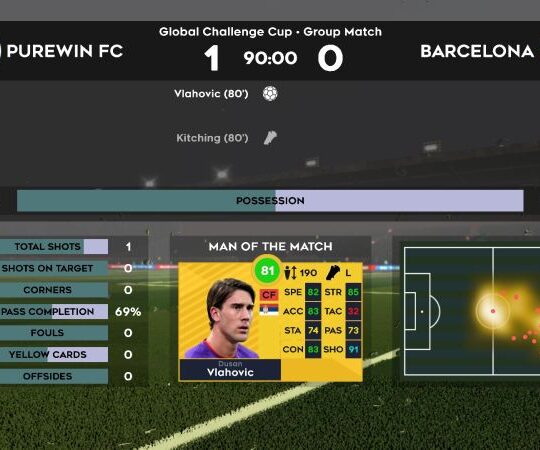540x450 pixels.
Task: Click the Yellow Cards stat bar
Action: (x=54, y=354)
